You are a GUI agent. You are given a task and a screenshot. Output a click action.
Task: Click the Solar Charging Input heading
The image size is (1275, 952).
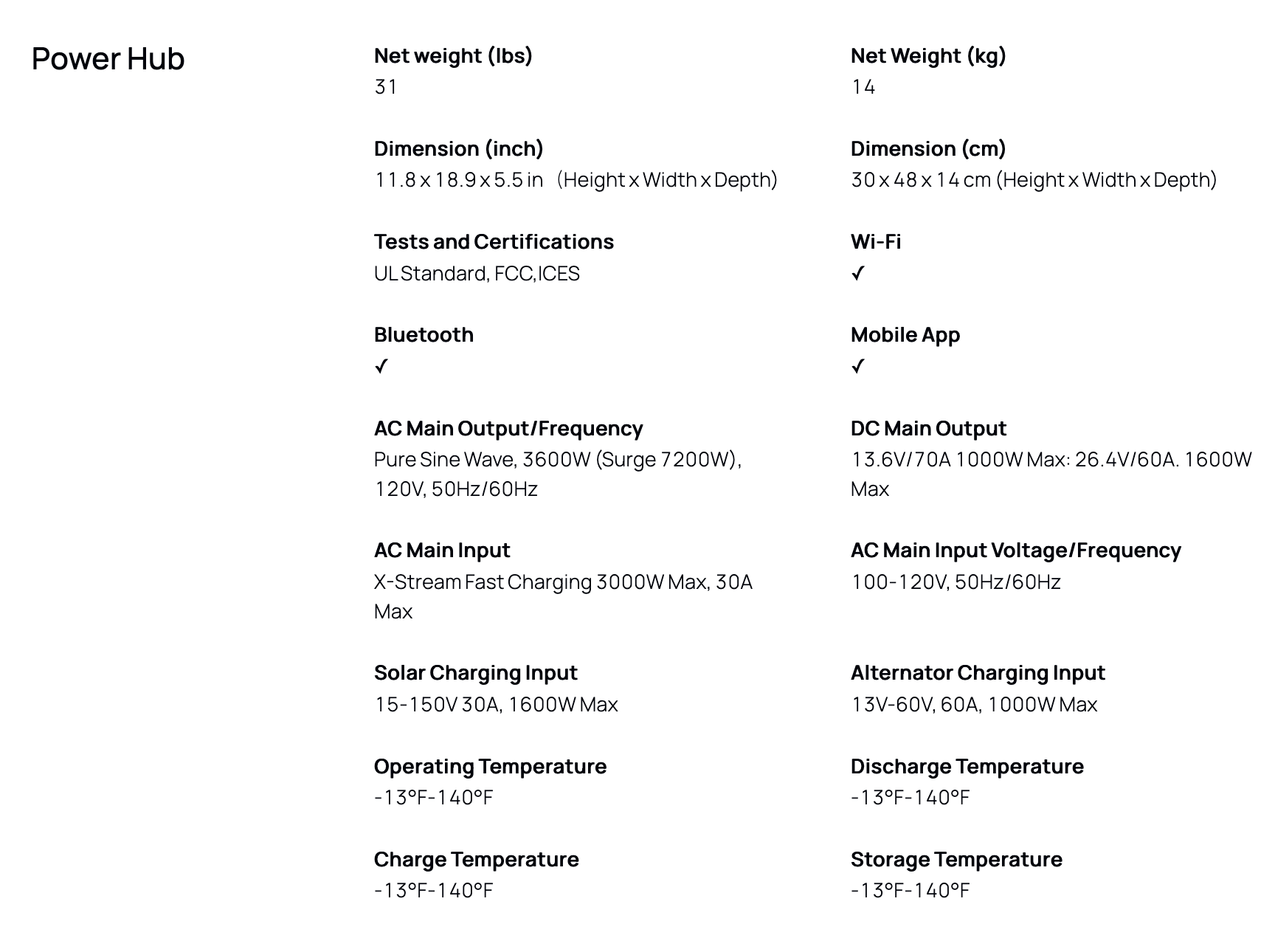[475, 673]
